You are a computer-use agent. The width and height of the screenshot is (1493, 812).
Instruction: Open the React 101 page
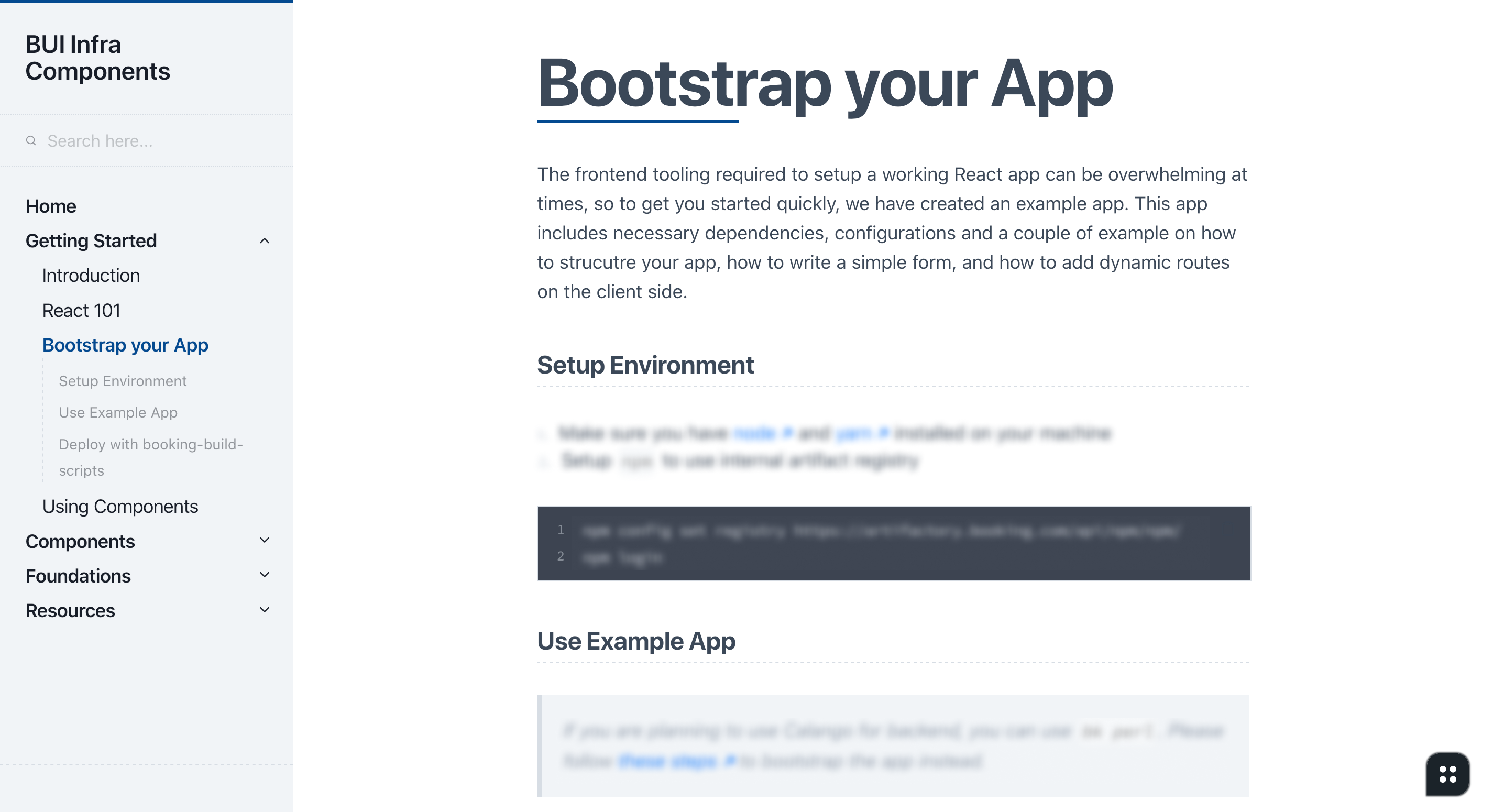81,311
